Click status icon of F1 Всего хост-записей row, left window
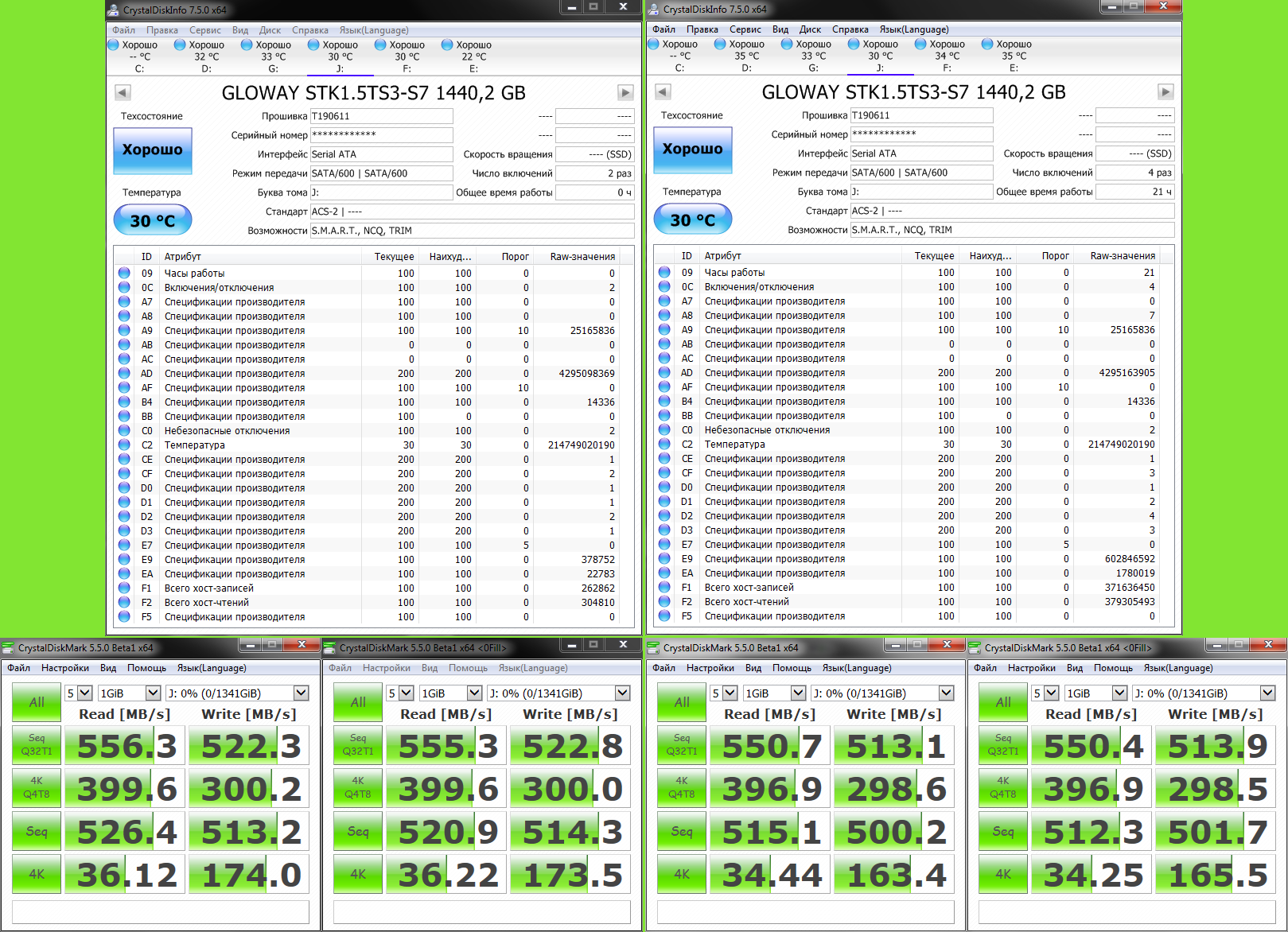 coord(125,588)
